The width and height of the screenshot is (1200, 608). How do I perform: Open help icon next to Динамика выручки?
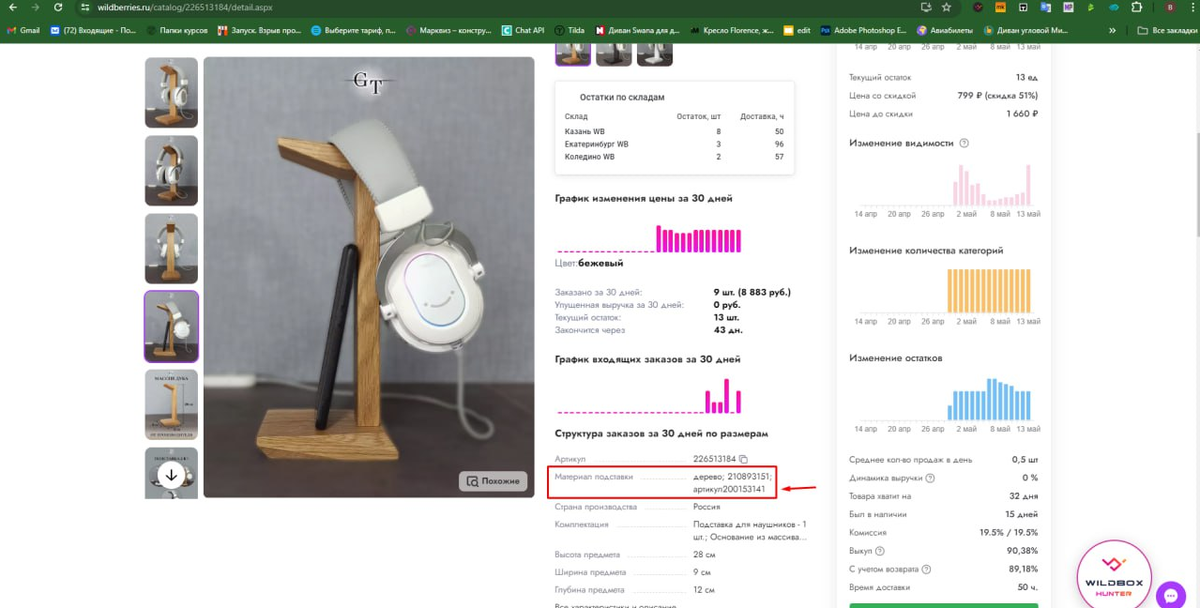(930, 478)
